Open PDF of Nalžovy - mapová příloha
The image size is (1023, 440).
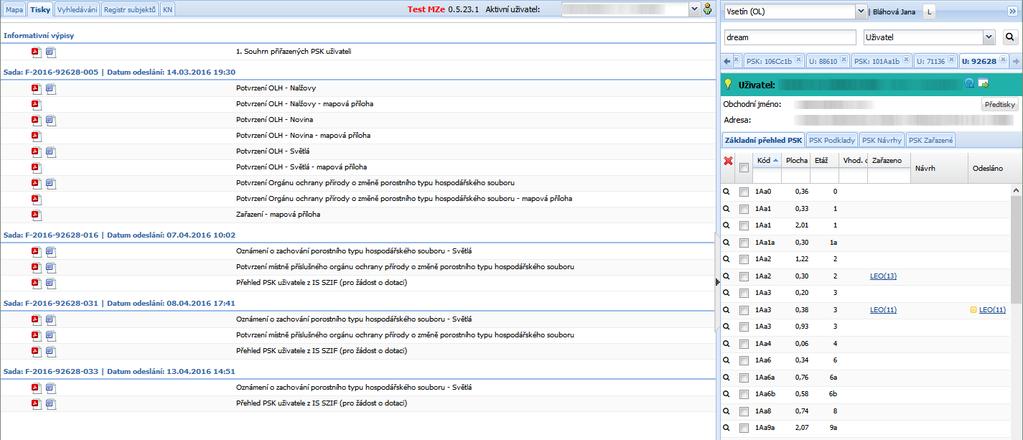pos(37,104)
